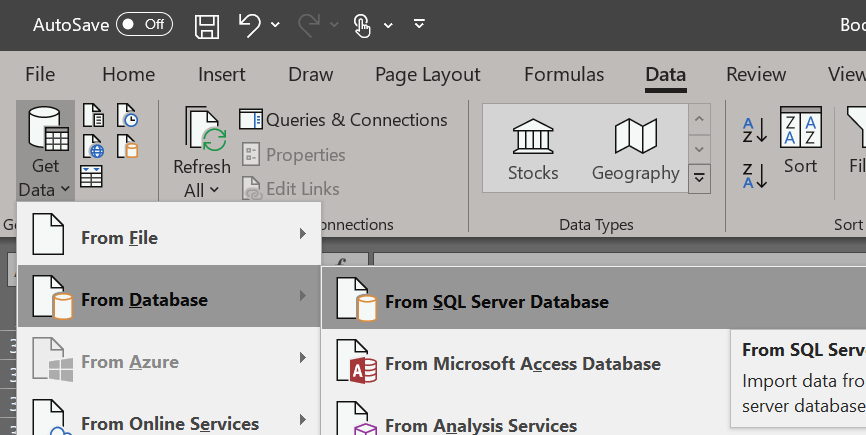This screenshot has width=866, height=435.
Task: Switch to the Review tab
Action: coord(756,75)
